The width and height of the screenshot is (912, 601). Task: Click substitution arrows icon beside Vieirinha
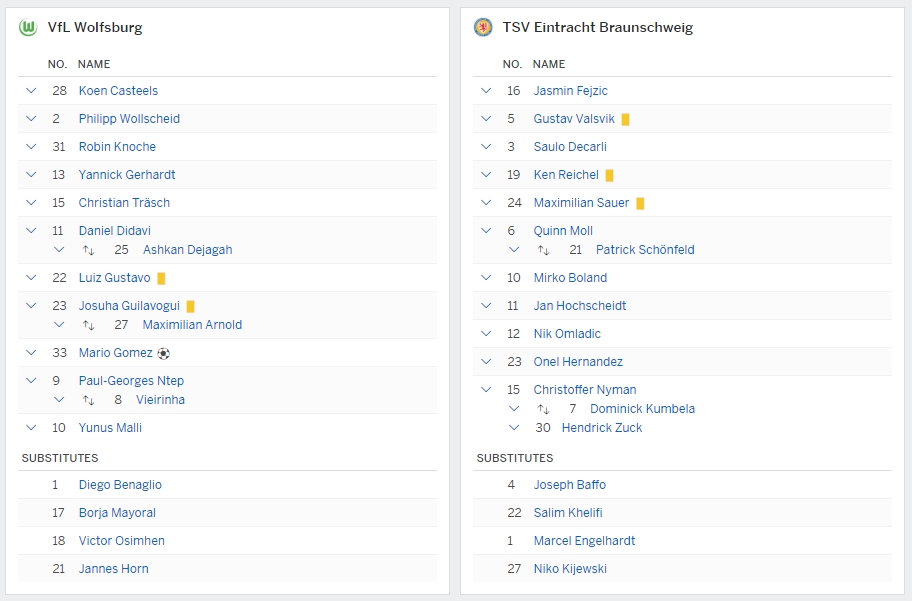[88, 400]
